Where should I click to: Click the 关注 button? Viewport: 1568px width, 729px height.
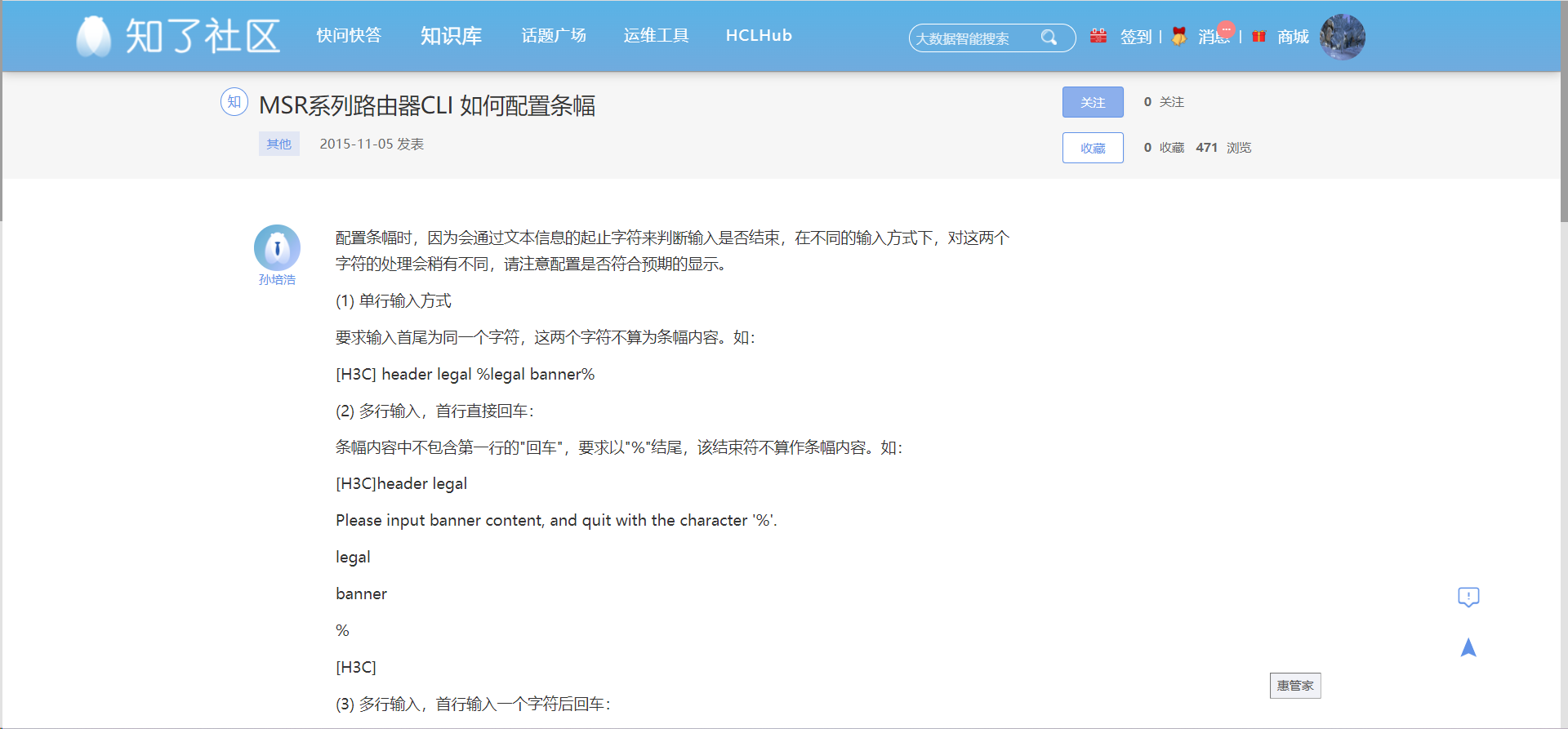pyautogui.click(x=1093, y=102)
